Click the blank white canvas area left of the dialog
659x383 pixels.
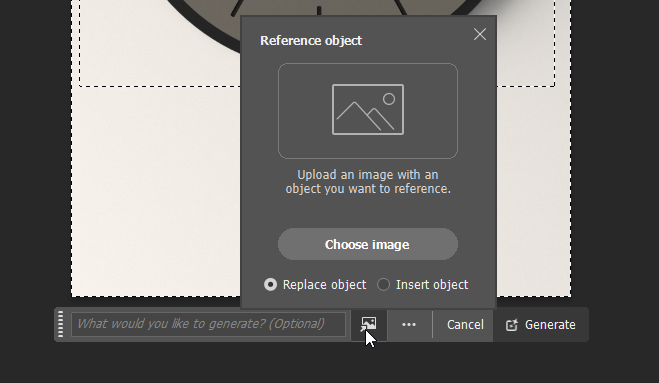pos(156,189)
